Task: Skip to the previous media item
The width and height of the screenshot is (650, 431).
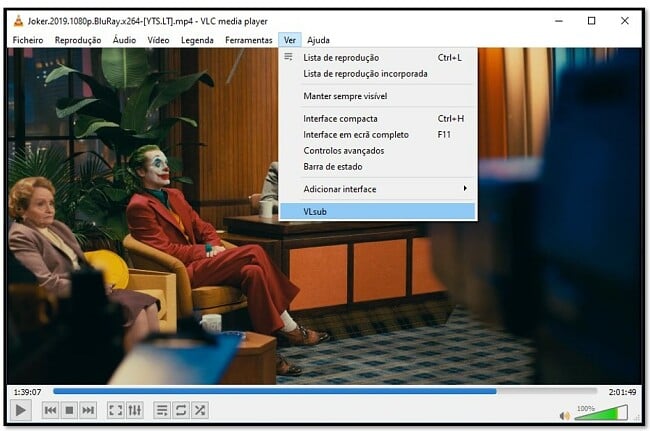Action: point(51,410)
